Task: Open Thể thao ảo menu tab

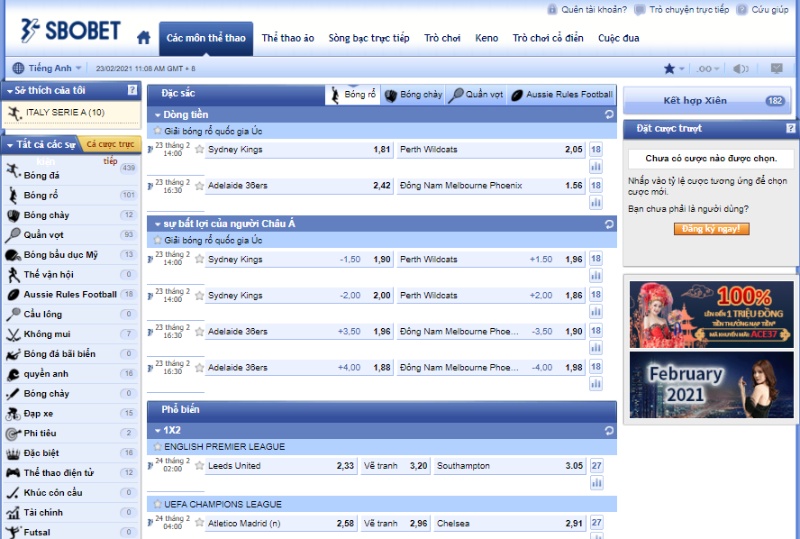Action: (288, 38)
